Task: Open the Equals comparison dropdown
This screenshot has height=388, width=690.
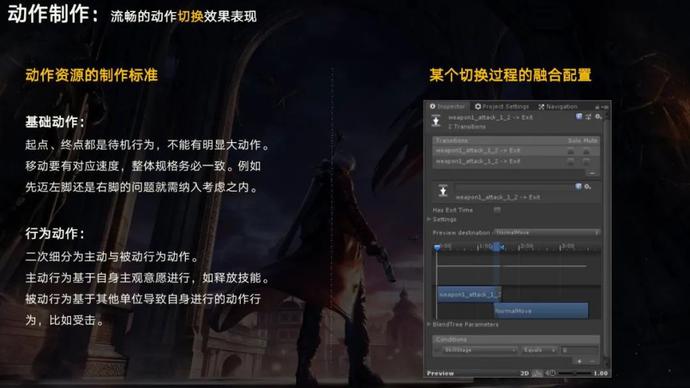Action: (x=540, y=350)
